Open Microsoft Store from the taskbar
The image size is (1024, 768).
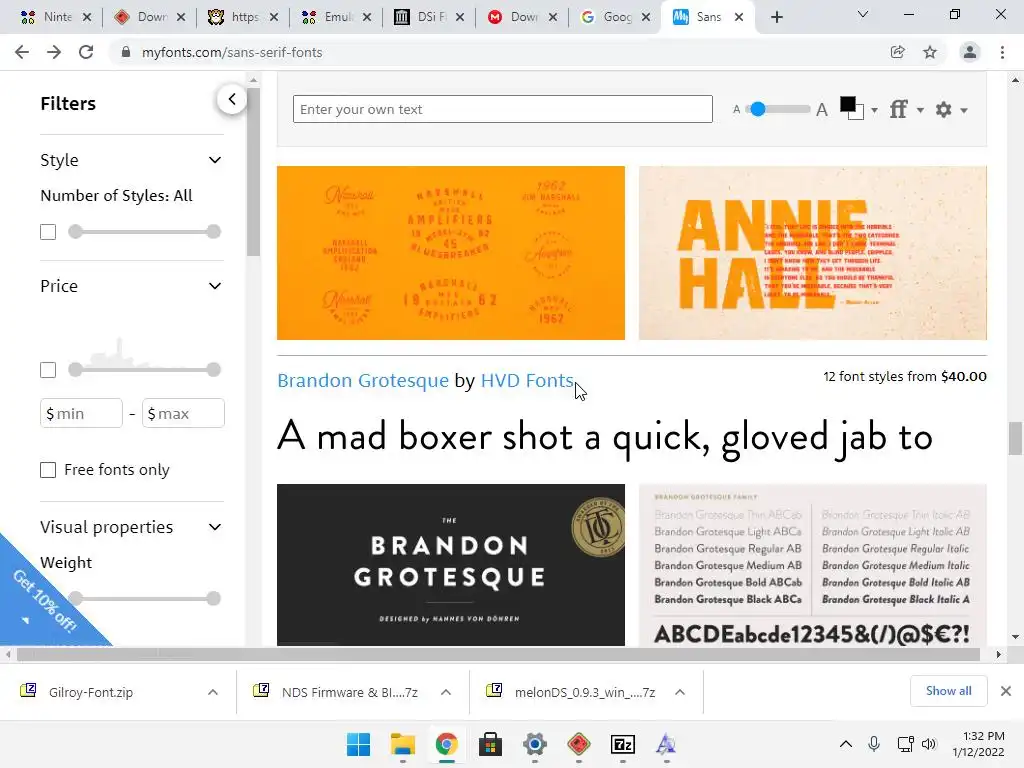[x=490, y=744]
